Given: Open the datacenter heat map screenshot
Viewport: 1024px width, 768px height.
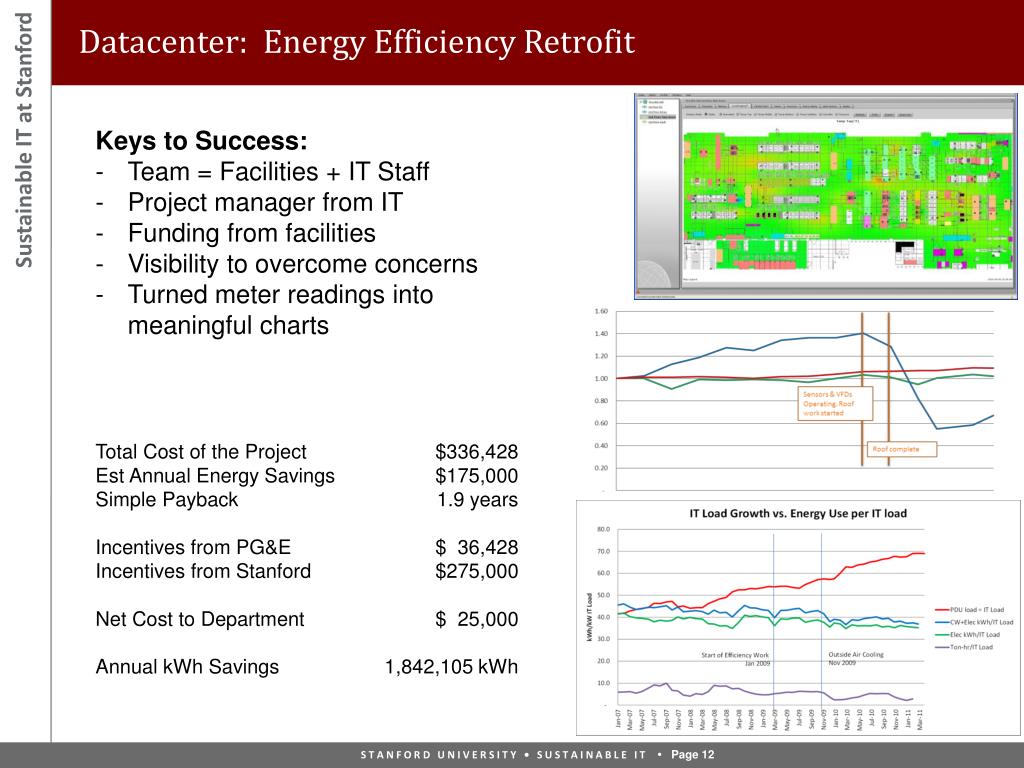Looking at the screenshot, I should (825, 197).
